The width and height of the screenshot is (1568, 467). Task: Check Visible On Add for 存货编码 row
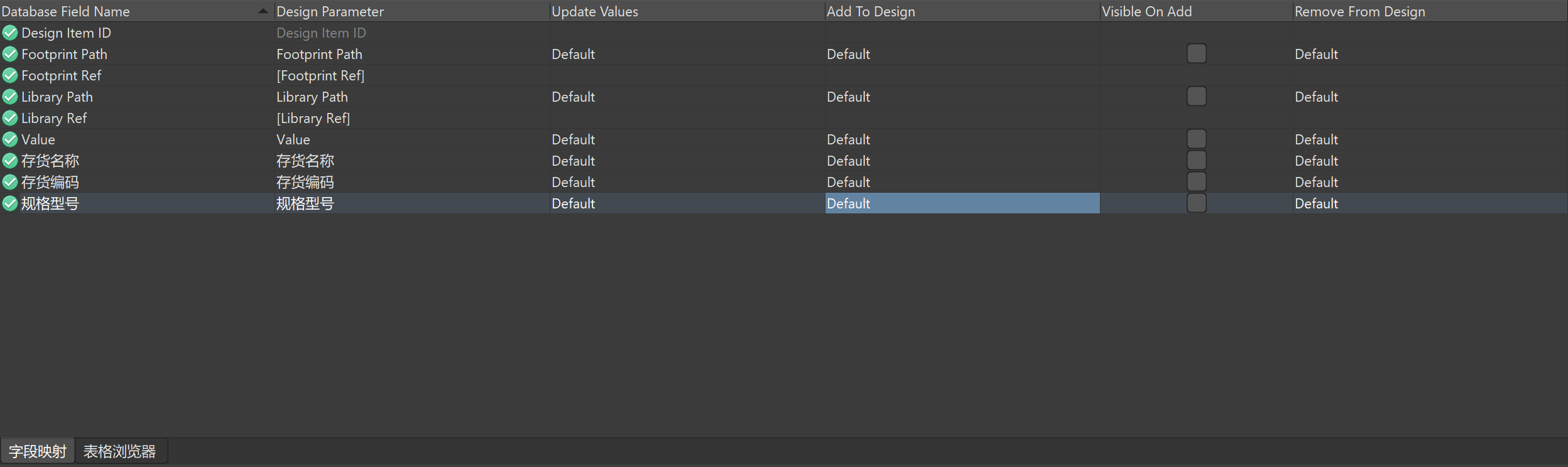pyautogui.click(x=1196, y=182)
